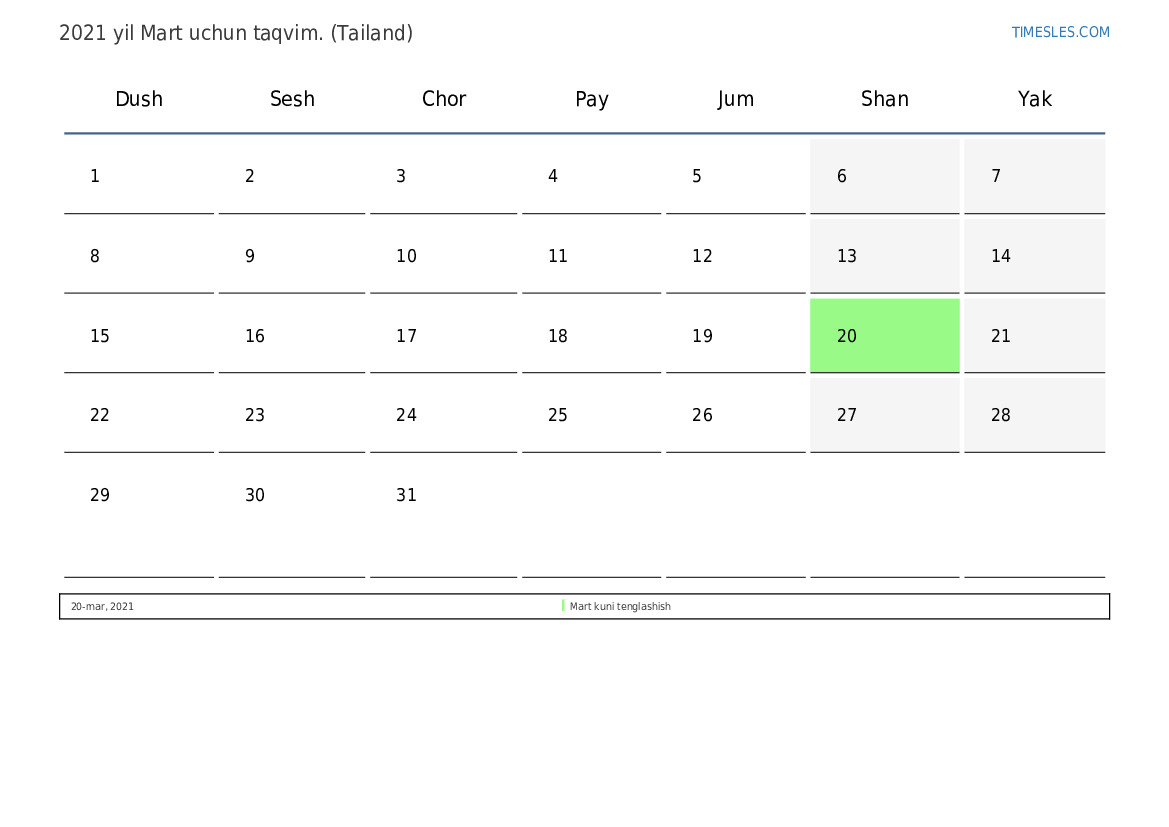Select date 23 under Sesh column
The height and width of the screenshot is (827, 1169).
(x=255, y=415)
